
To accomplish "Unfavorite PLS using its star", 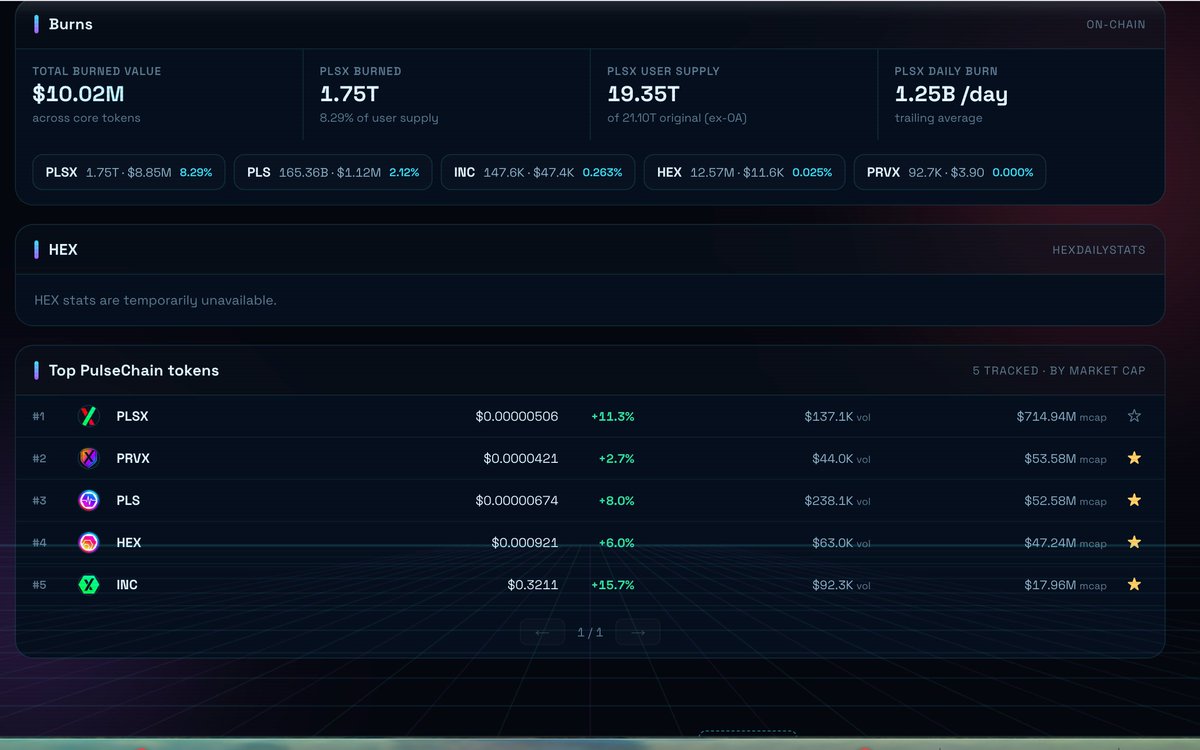I will [x=1134, y=500].
